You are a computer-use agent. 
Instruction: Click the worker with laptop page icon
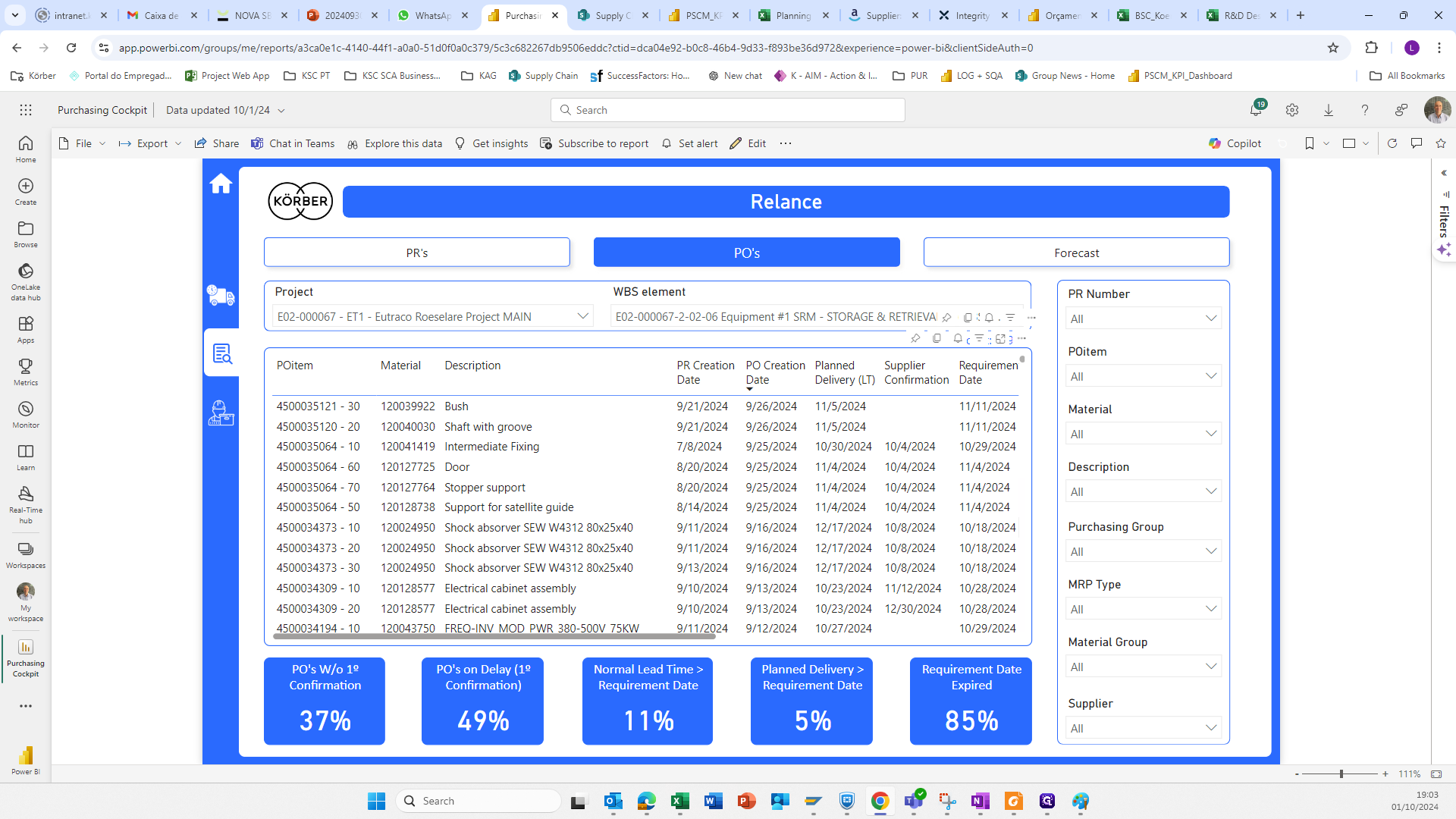tap(221, 413)
